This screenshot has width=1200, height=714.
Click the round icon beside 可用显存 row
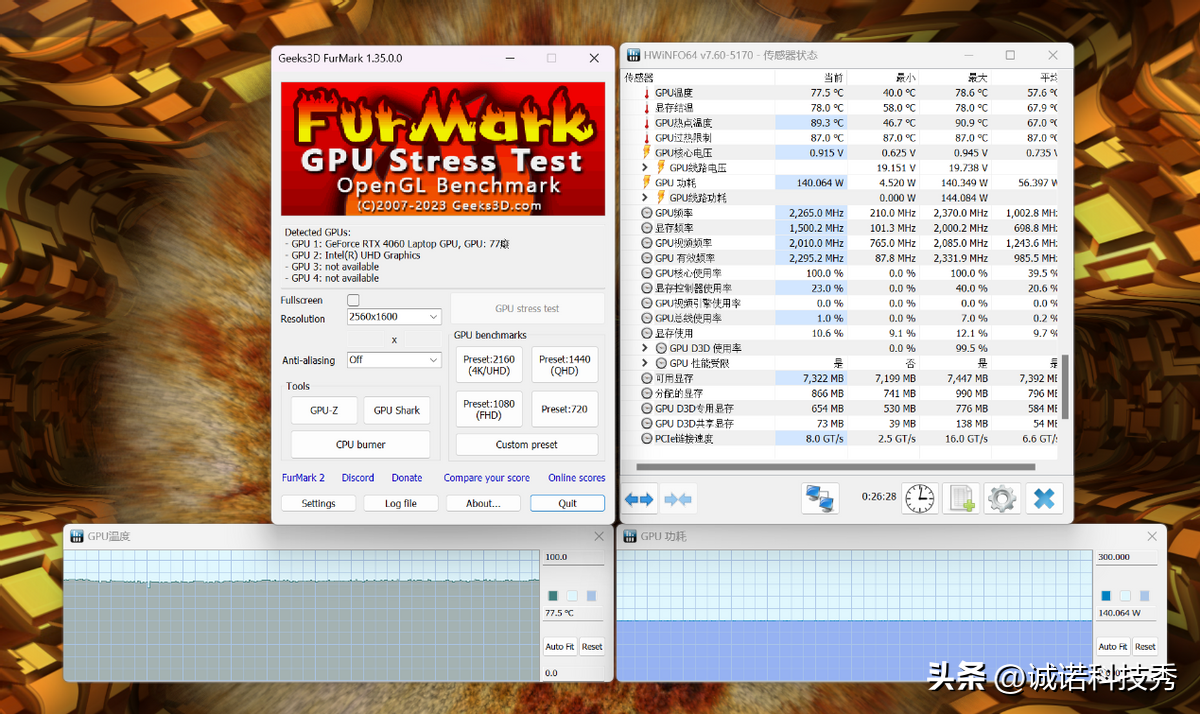646,379
